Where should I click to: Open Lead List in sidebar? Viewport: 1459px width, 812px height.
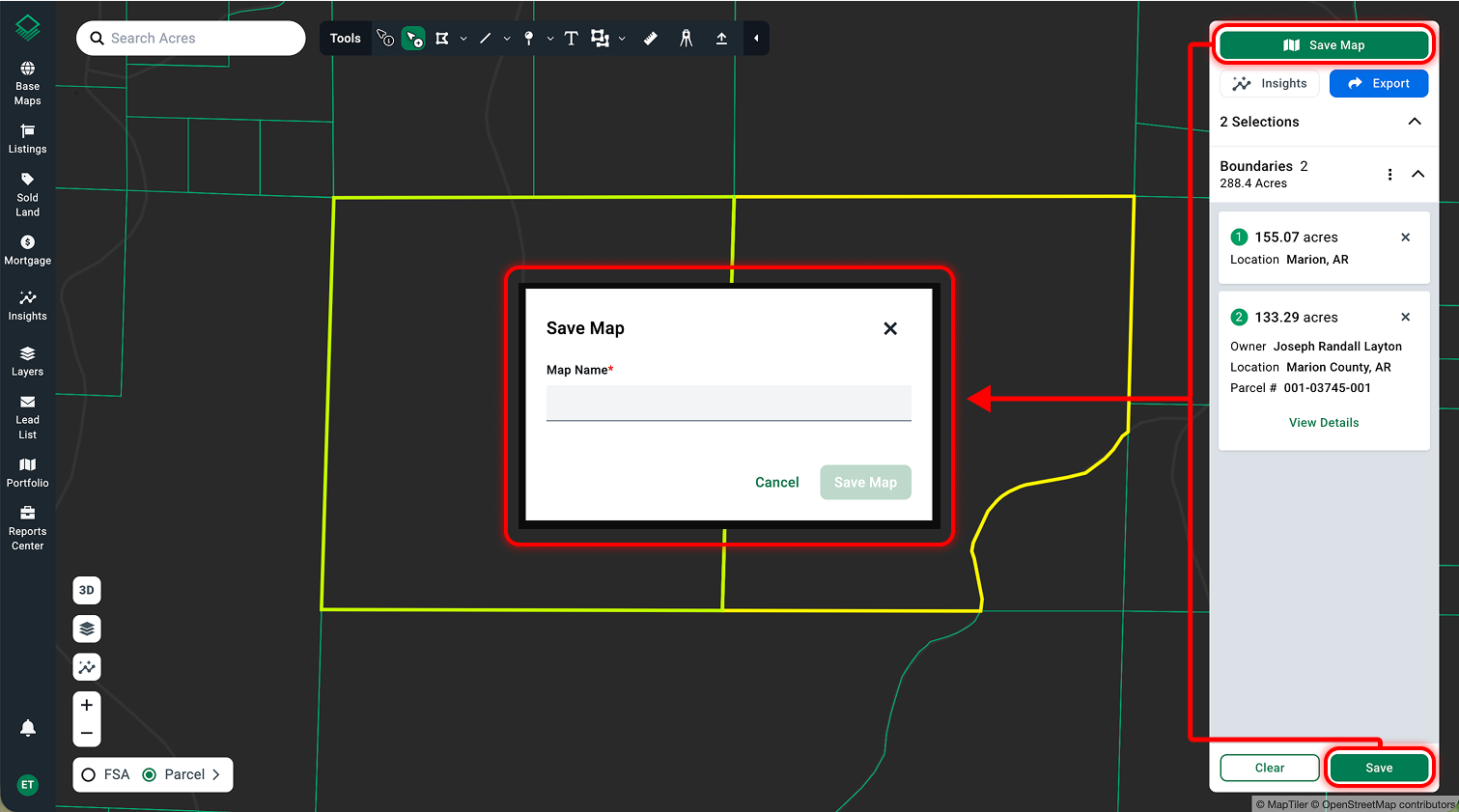(x=28, y=417)
